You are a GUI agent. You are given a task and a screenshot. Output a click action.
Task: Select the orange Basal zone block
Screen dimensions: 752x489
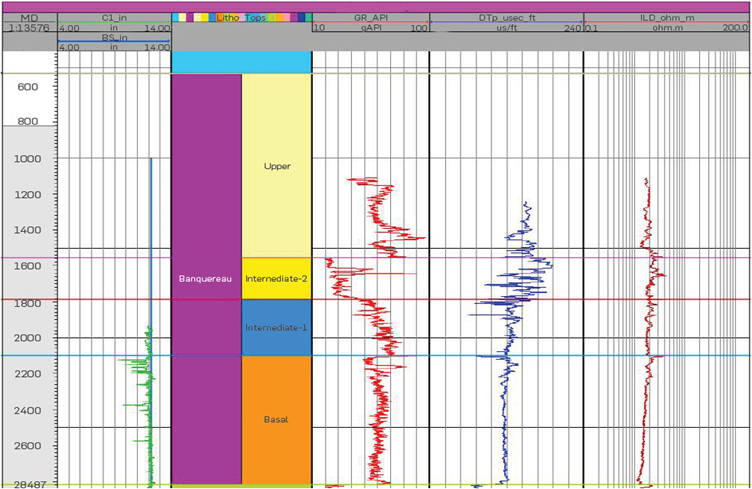point(277,419)
